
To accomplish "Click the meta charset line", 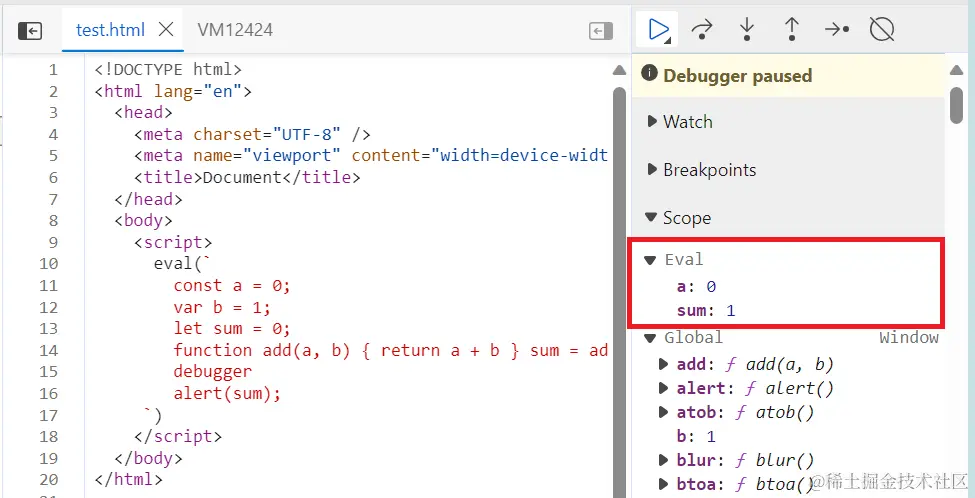I will point(252,134).
